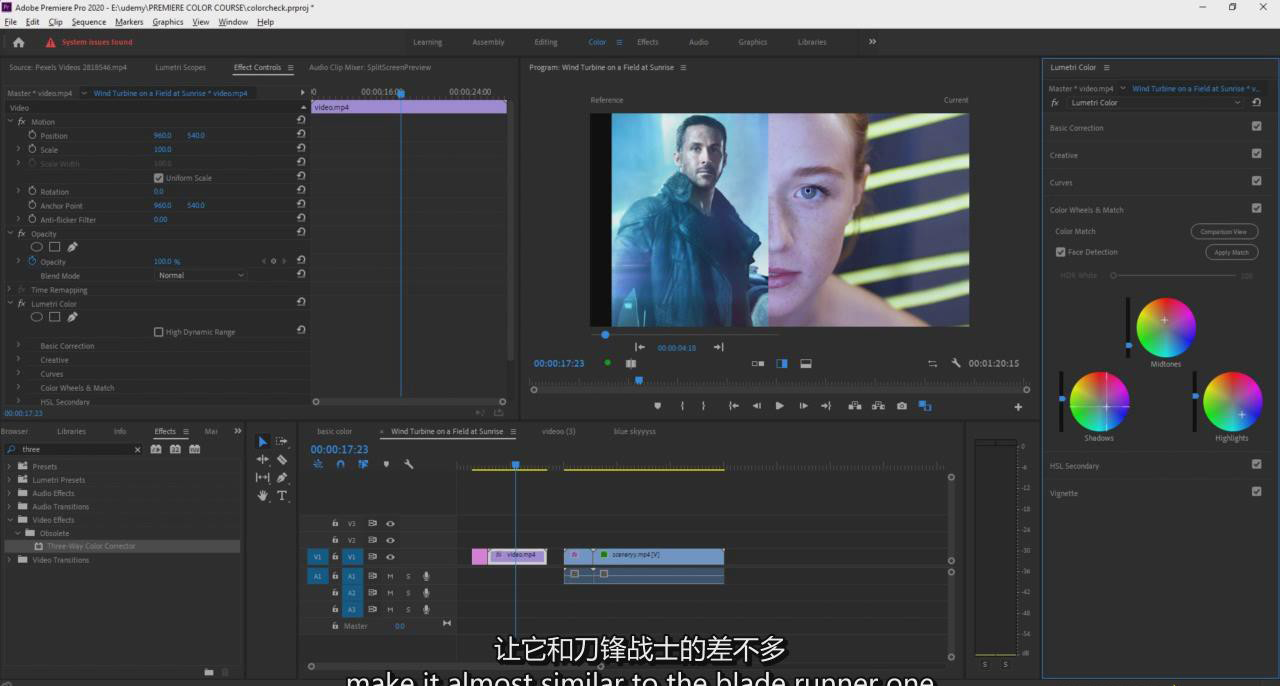Toggle Uniform Scale checkbox
This screenshot has width=1280, height=686.
pos(158,178)
